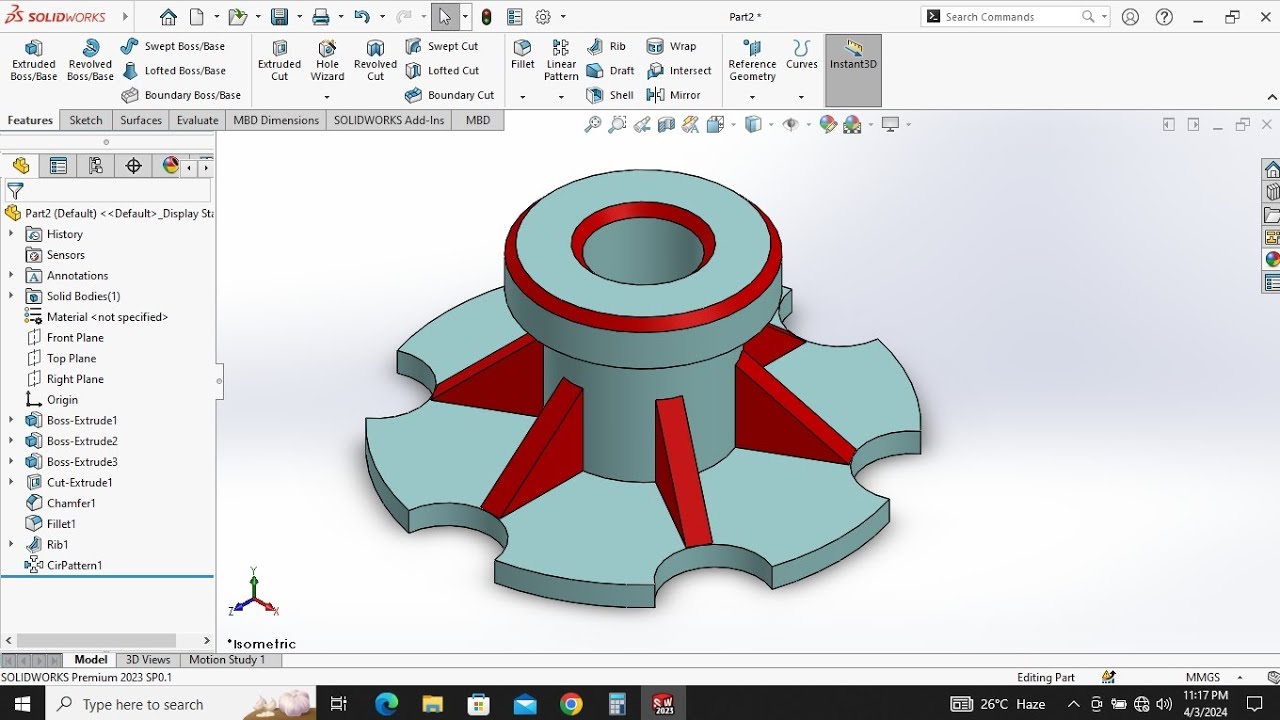Open the Motion Study 1 tab

pyautogui.click(x=227, y=660)
